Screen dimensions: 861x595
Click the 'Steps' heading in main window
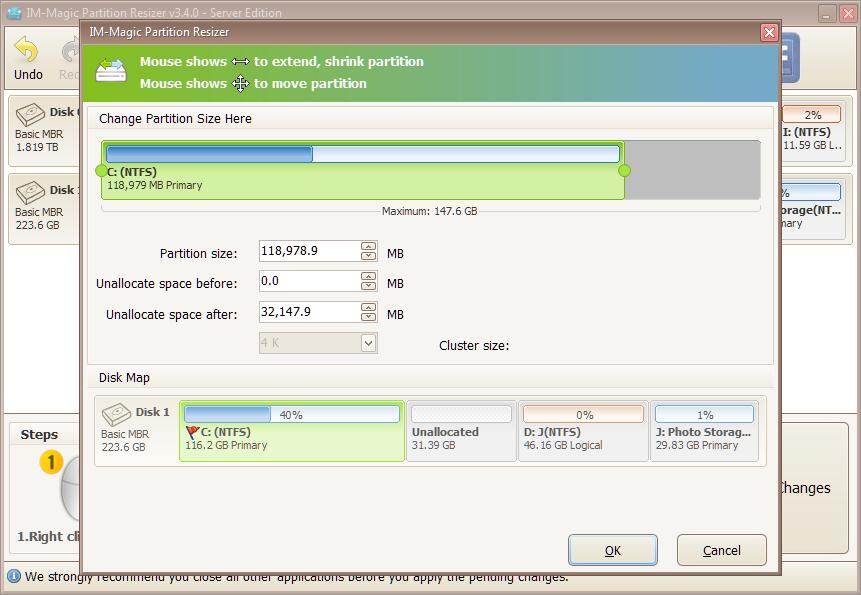tap(39, 435)
